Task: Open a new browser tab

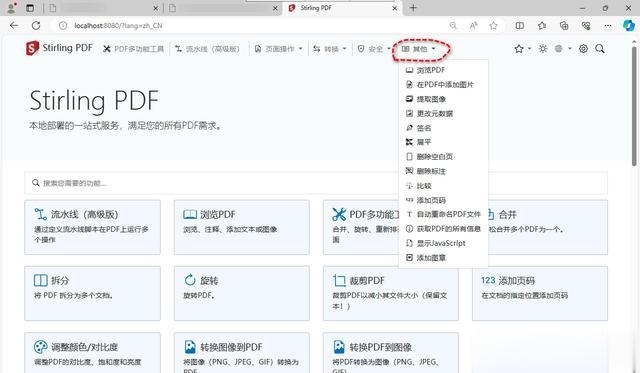Action: [413, 8]
